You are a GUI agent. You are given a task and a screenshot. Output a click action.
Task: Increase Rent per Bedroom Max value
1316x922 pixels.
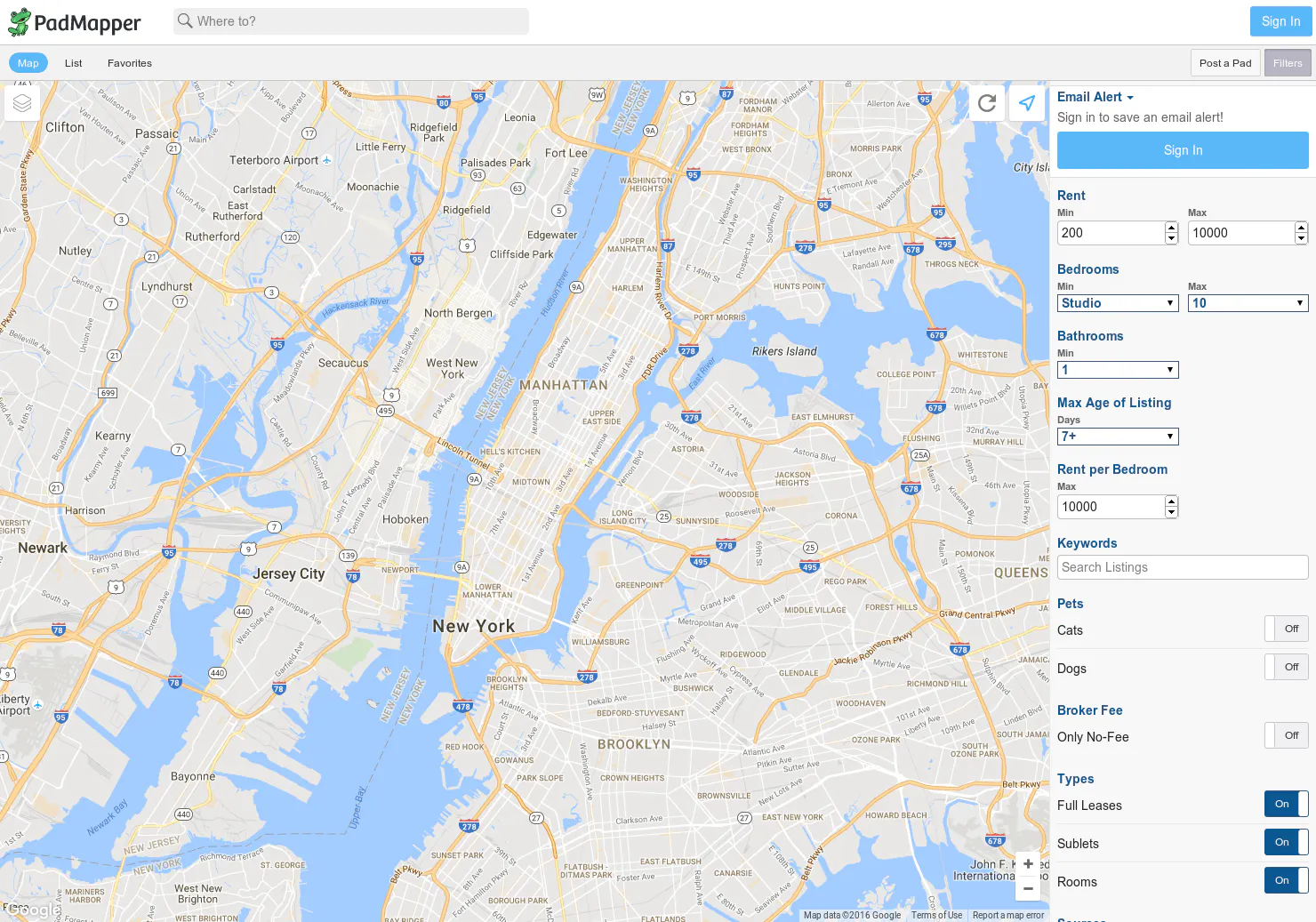point(1171,501)
